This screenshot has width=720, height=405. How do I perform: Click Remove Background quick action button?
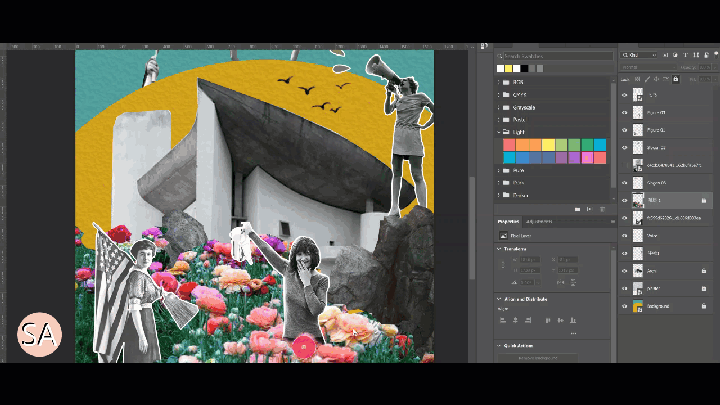pos(538,358)
